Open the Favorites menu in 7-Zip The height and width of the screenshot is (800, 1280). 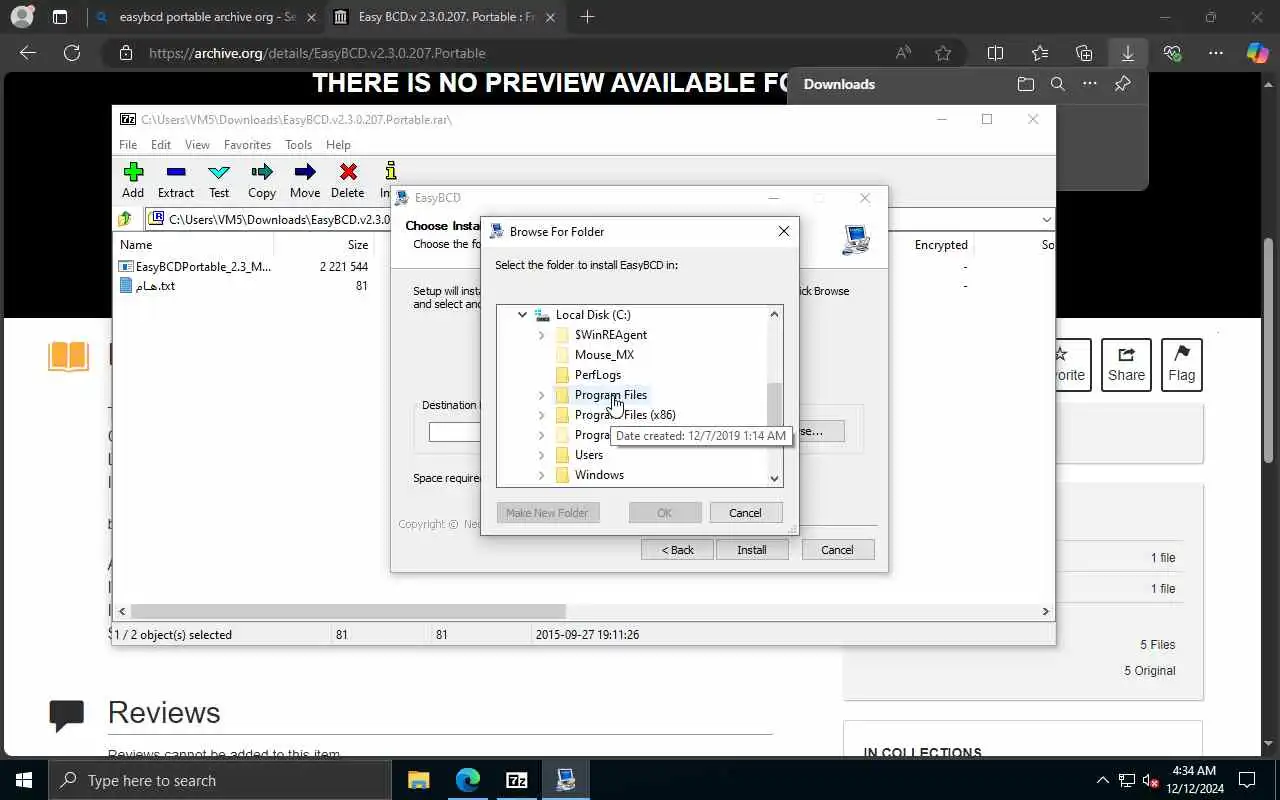click(247, 145)
